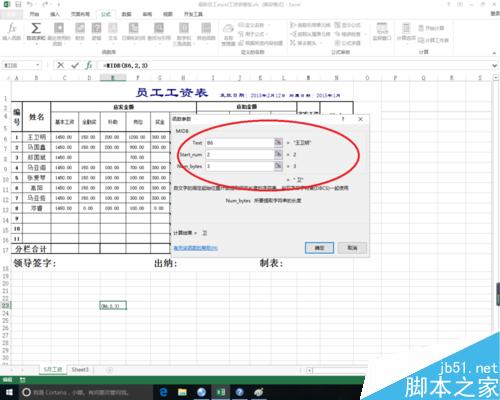Click the vertical scrollbar thumb
Screen dimensions: 500x400
pyautogui.click(x=498, y=294)
